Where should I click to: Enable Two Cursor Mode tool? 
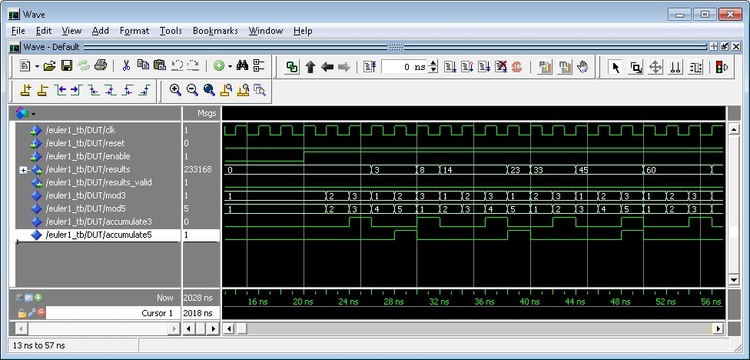pos(675,67)
